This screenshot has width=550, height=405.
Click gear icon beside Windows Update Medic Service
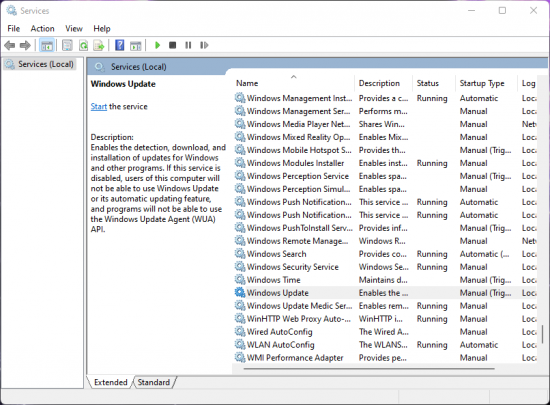[x=240, y=305]
